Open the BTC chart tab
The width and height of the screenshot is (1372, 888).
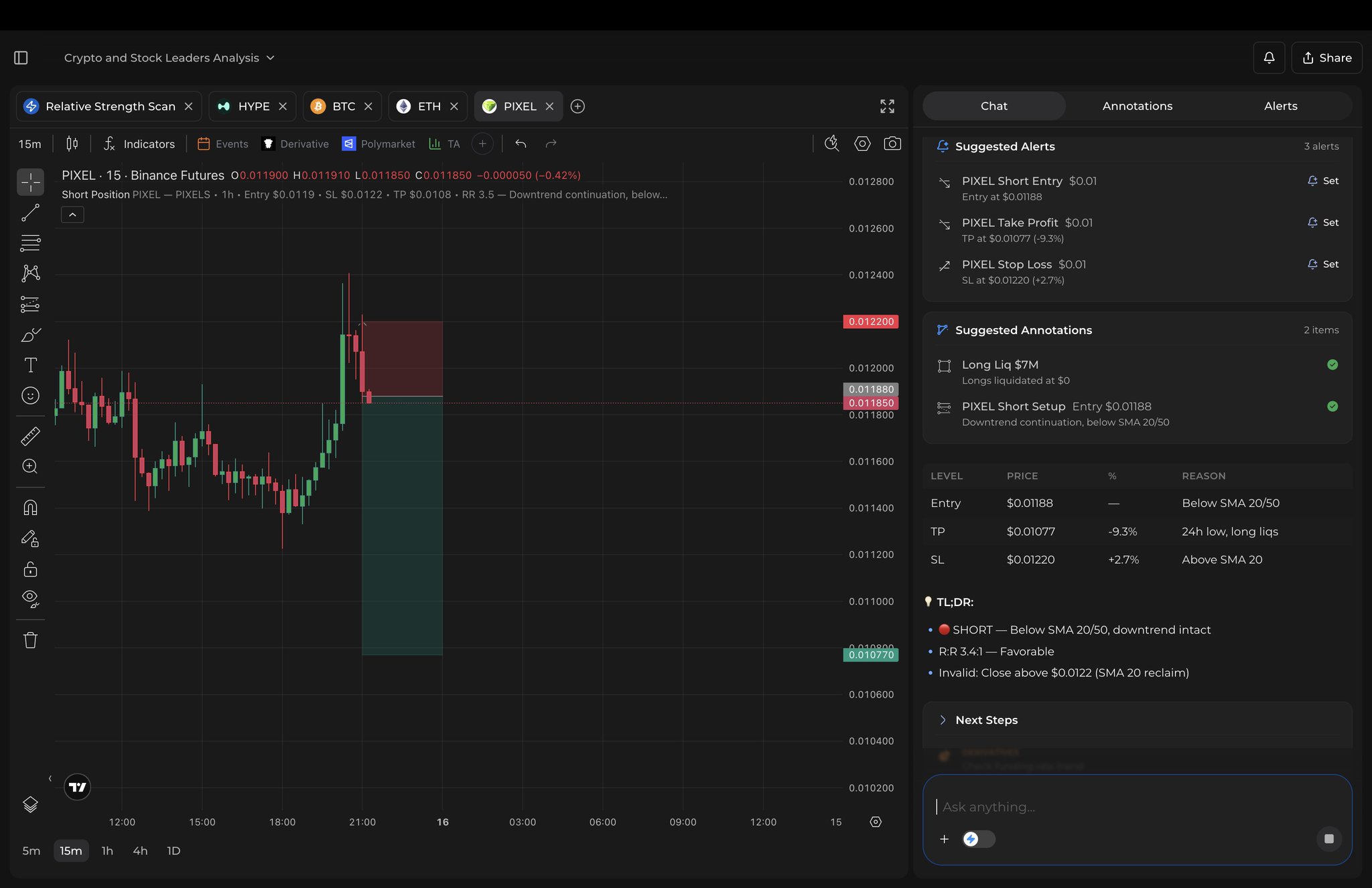(343, 106)
